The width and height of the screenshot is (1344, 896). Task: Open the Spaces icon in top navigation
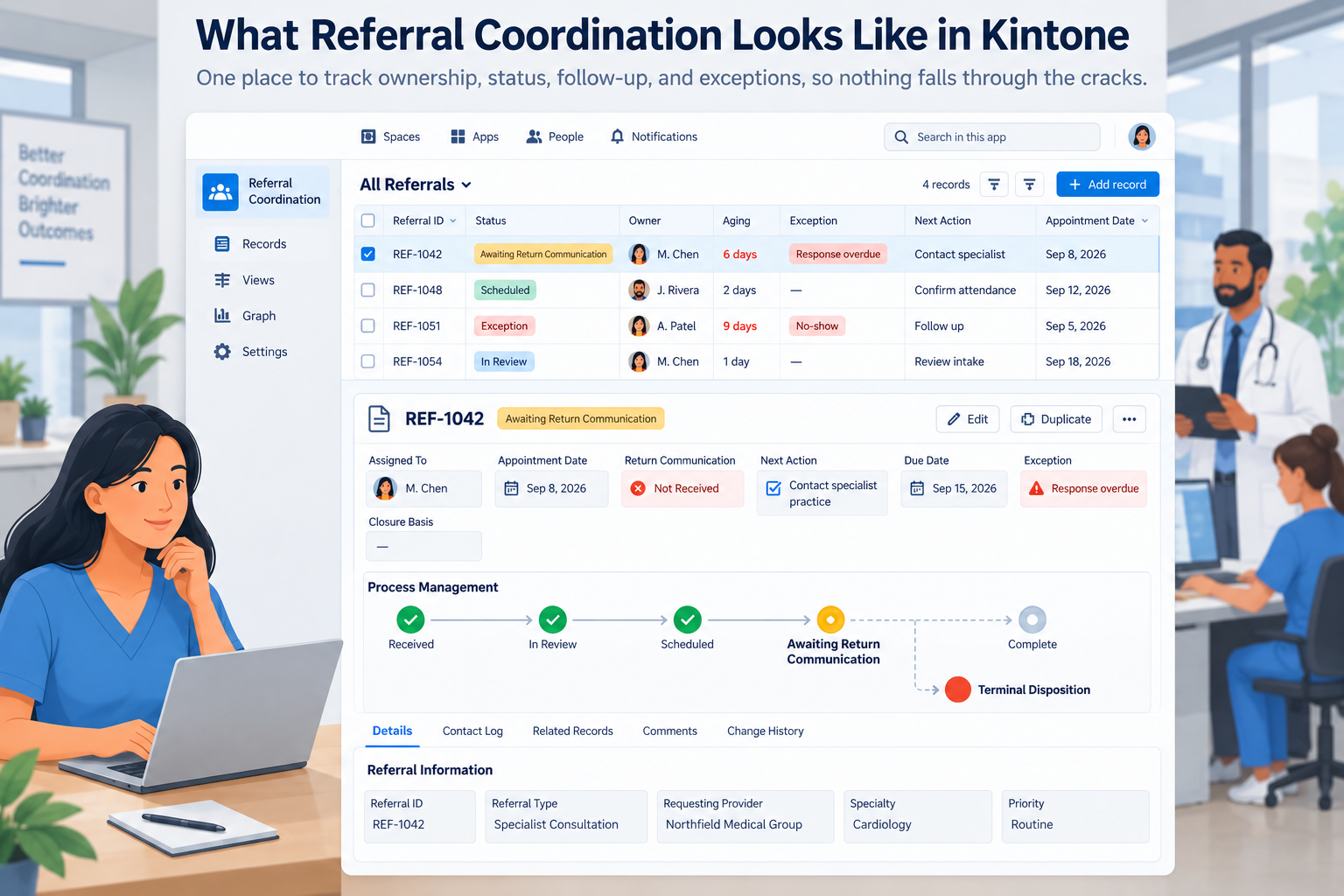368,136
